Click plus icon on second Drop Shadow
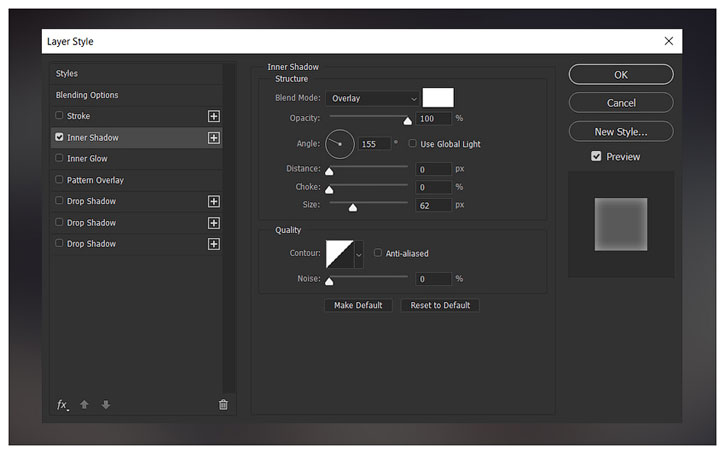The height and width of the screenshot is (454, 725). pos(214,223)
